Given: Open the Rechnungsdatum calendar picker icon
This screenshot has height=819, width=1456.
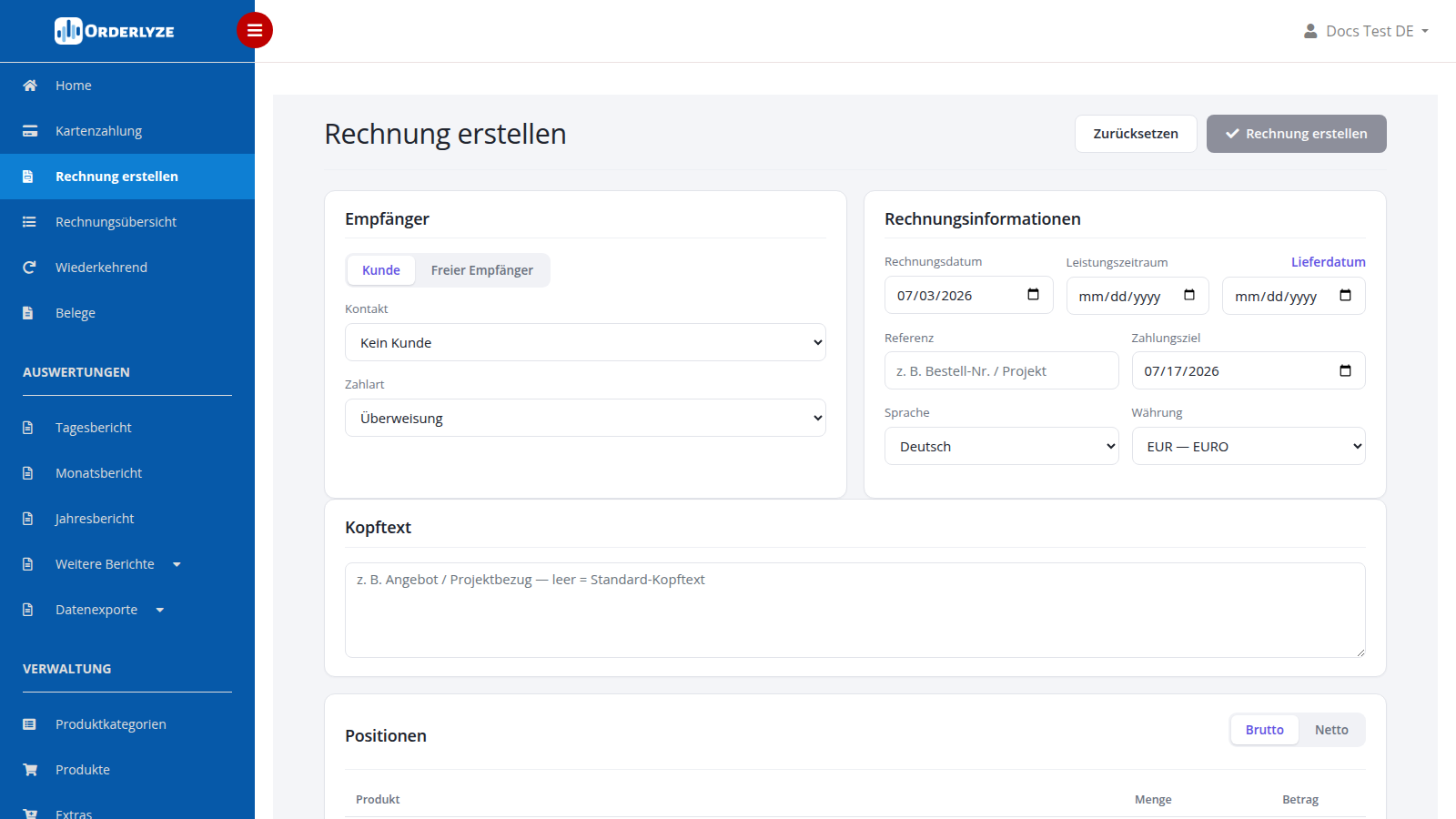Looking at the screenshot, I should click(1033, 295).
